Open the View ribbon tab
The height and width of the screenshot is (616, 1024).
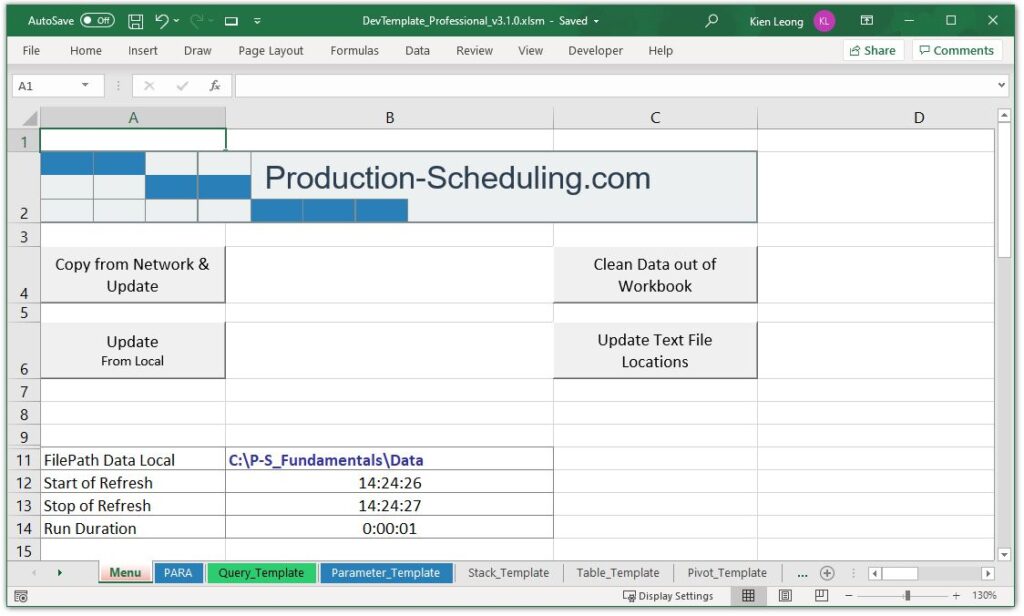point(530,50)
